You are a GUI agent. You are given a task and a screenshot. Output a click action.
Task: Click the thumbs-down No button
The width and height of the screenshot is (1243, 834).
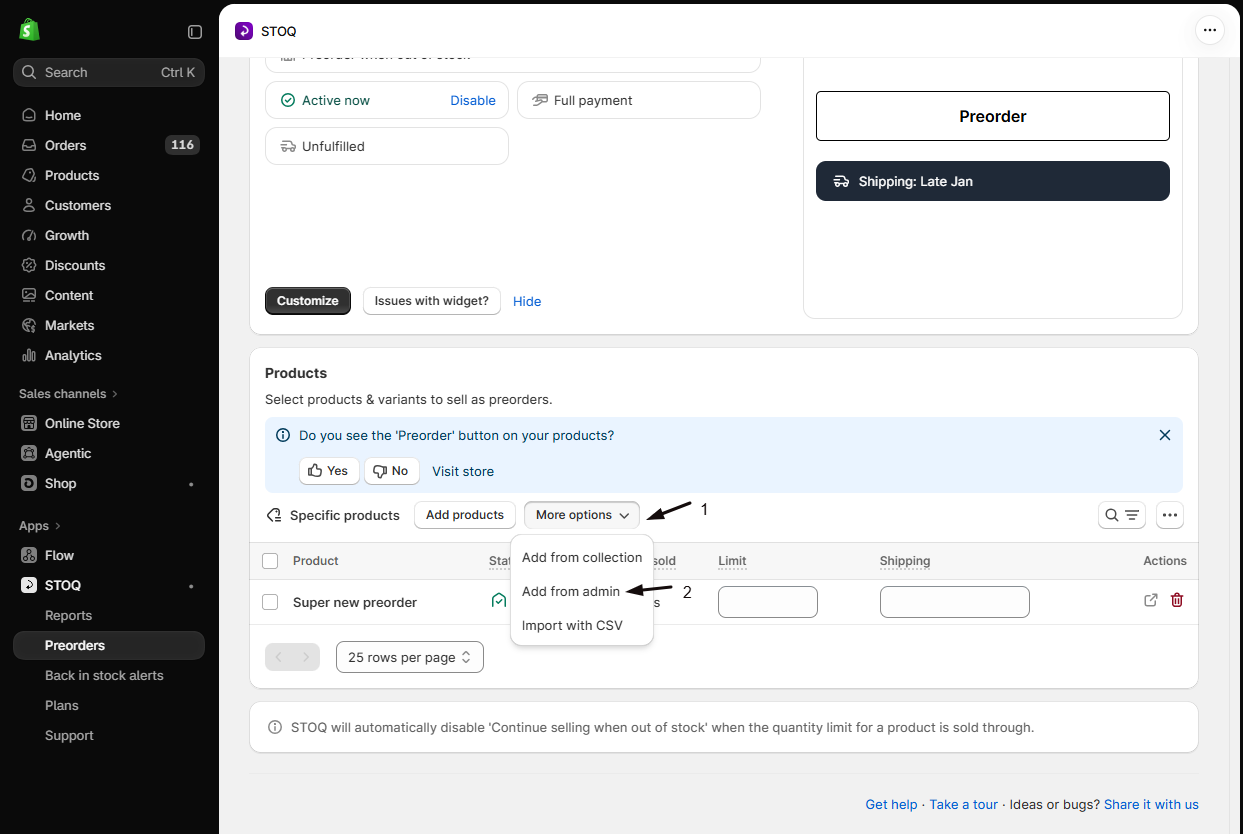click(392, 471)
